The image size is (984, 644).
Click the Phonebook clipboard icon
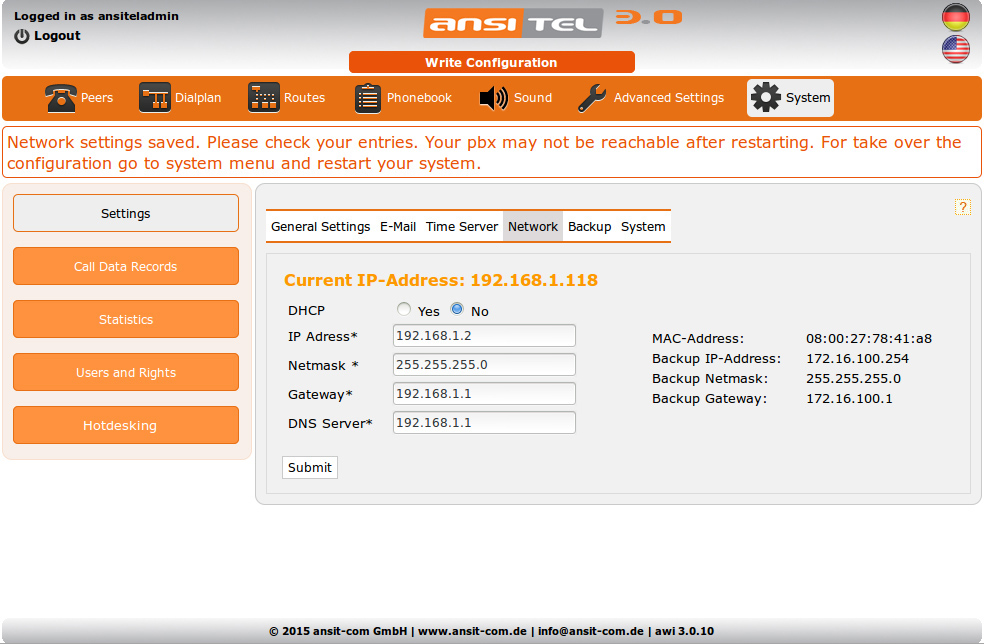coord(368,98)
